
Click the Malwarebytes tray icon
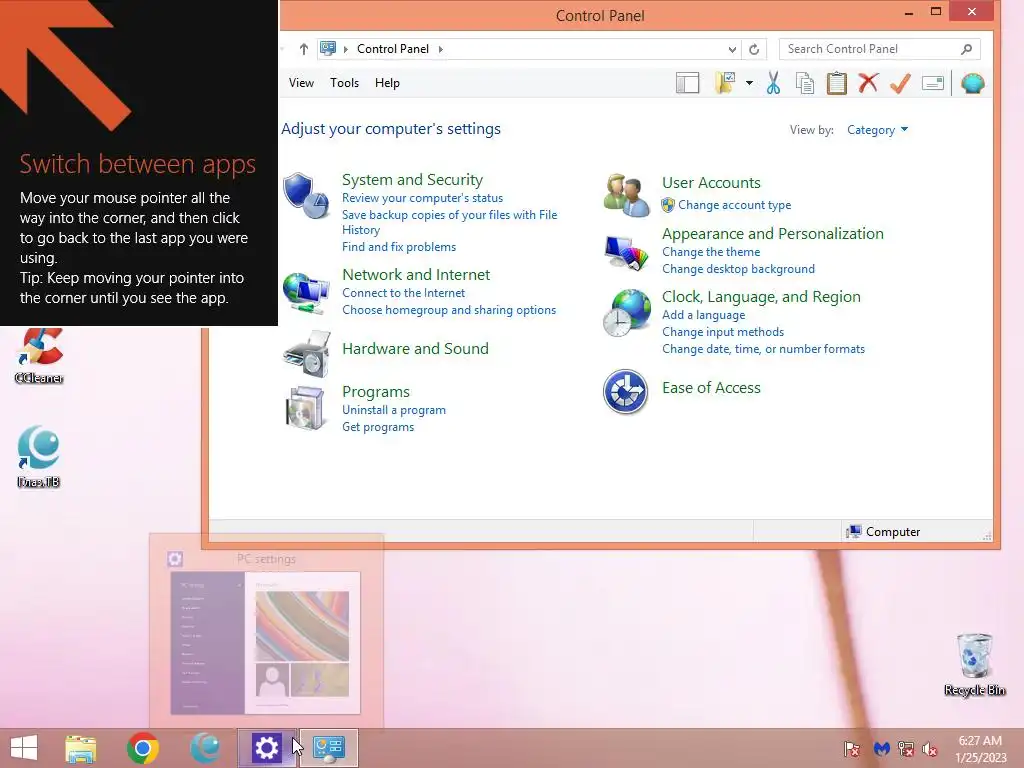coord(882,749)
